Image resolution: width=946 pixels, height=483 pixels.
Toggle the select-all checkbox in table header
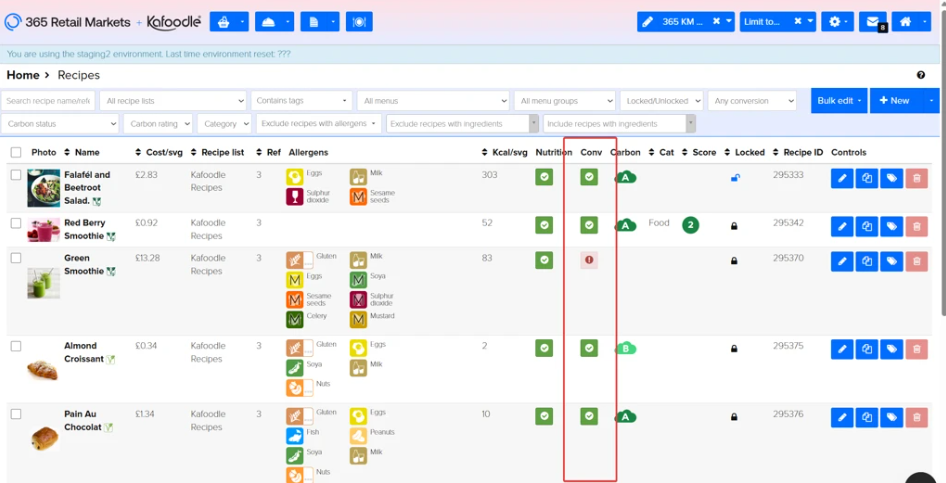[x=16, y=153]
